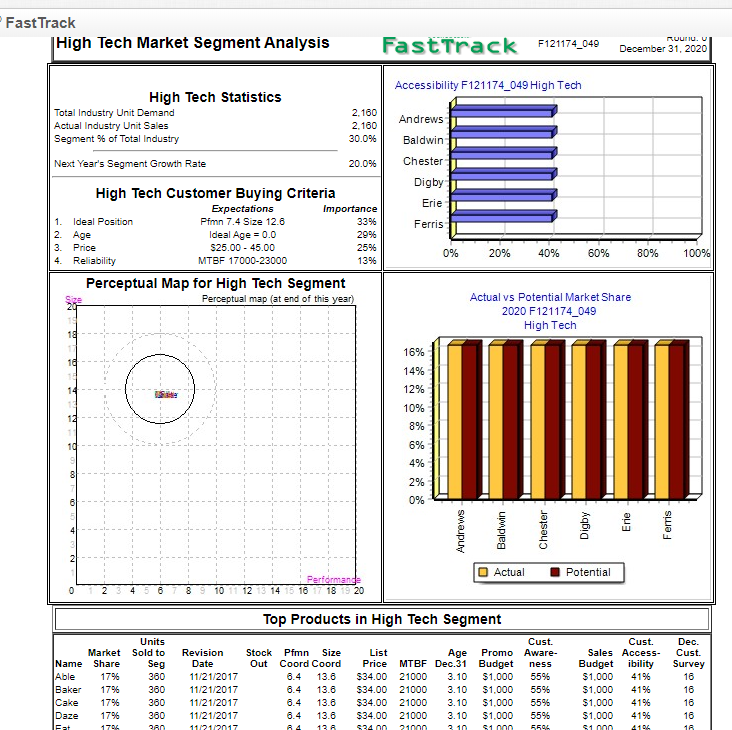Click the Ideal Age = 0.0 expectation
Screen dimensions: 732x730
[242, 235]
